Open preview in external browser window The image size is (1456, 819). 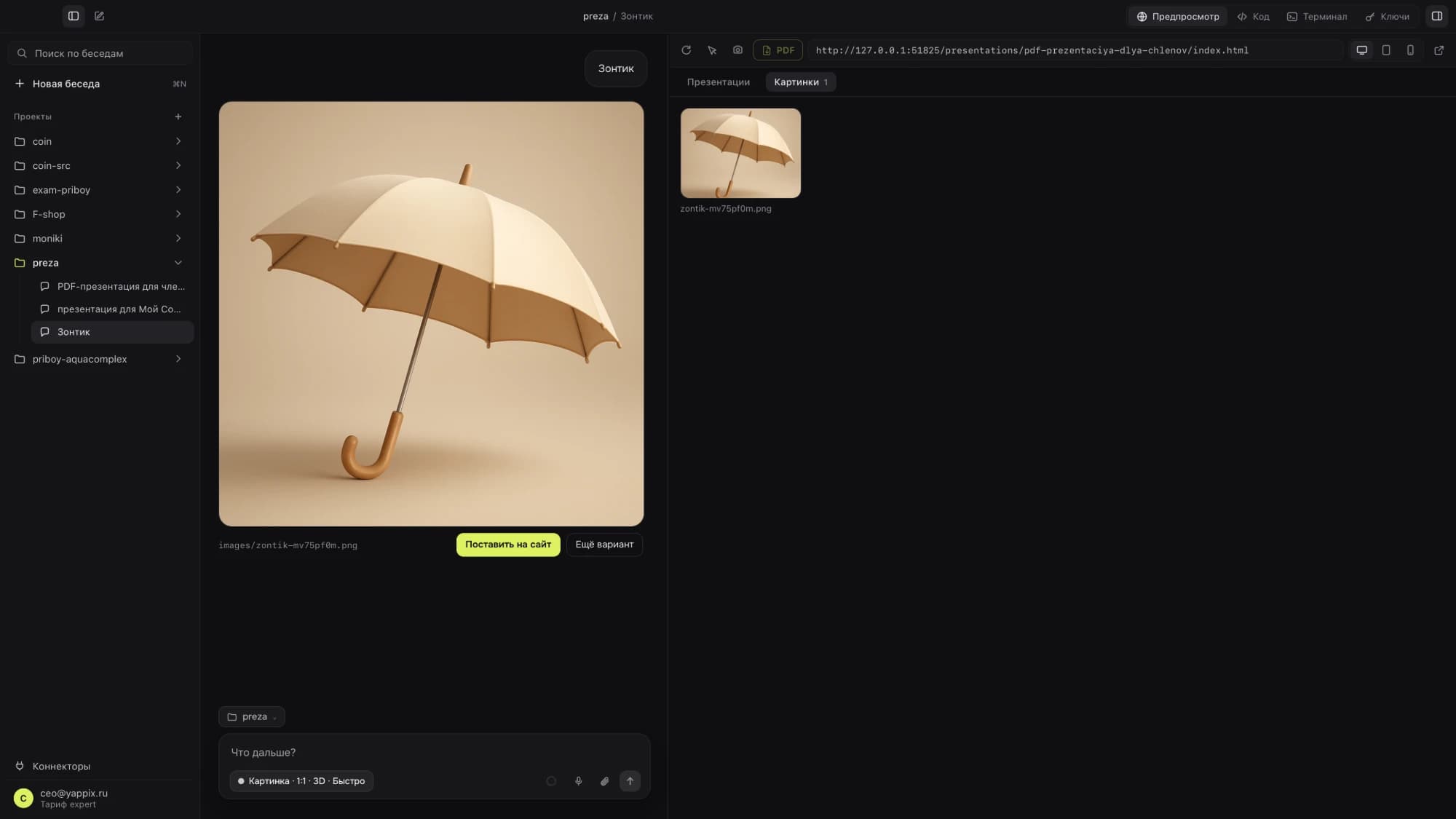tap(1439, 50)
